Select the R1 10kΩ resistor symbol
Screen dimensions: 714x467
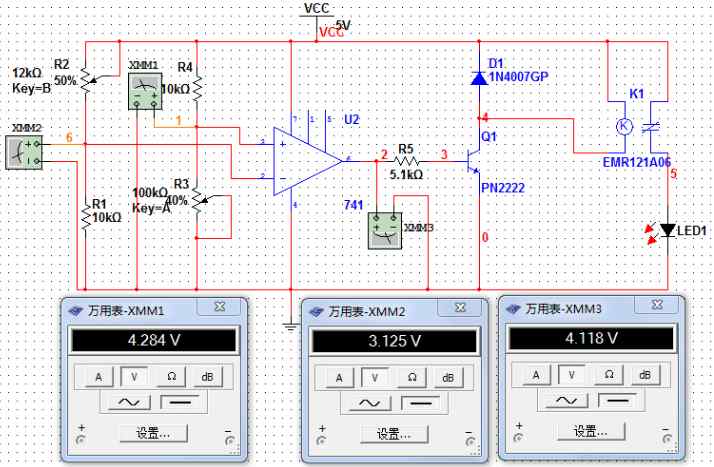(x=86, y=217)
